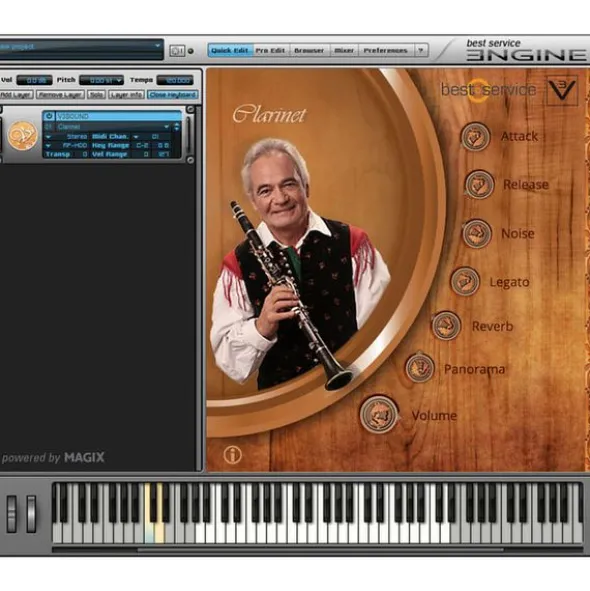590x591 pixels.
Task: Open the FP-HDD mode dropdown arrow
Action: click(x=48, y=145)
